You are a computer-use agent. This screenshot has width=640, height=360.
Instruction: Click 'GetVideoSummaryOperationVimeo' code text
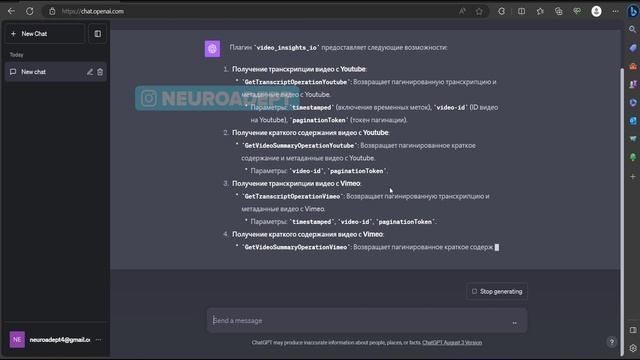click(296, 247)
